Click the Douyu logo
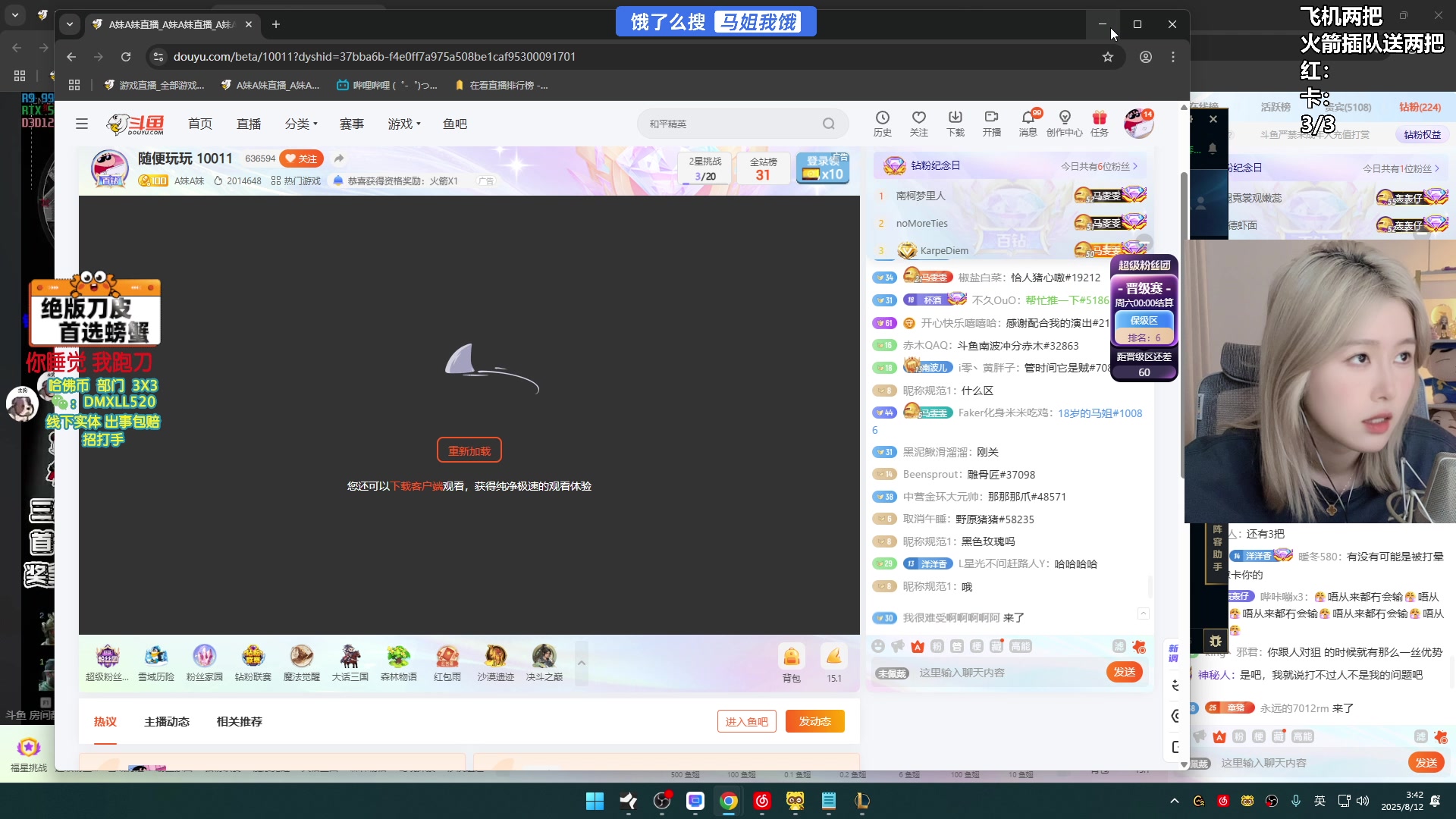This screenshot has height=819, width=1456. point(135,124)
